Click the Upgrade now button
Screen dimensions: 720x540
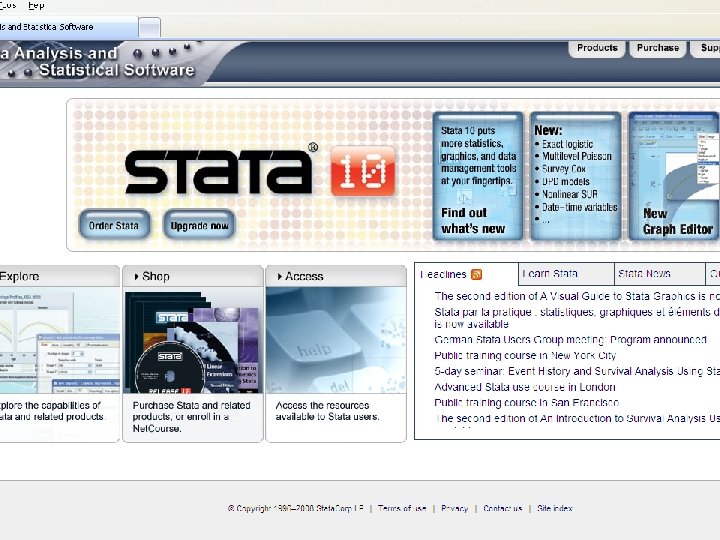pos(199,225)
